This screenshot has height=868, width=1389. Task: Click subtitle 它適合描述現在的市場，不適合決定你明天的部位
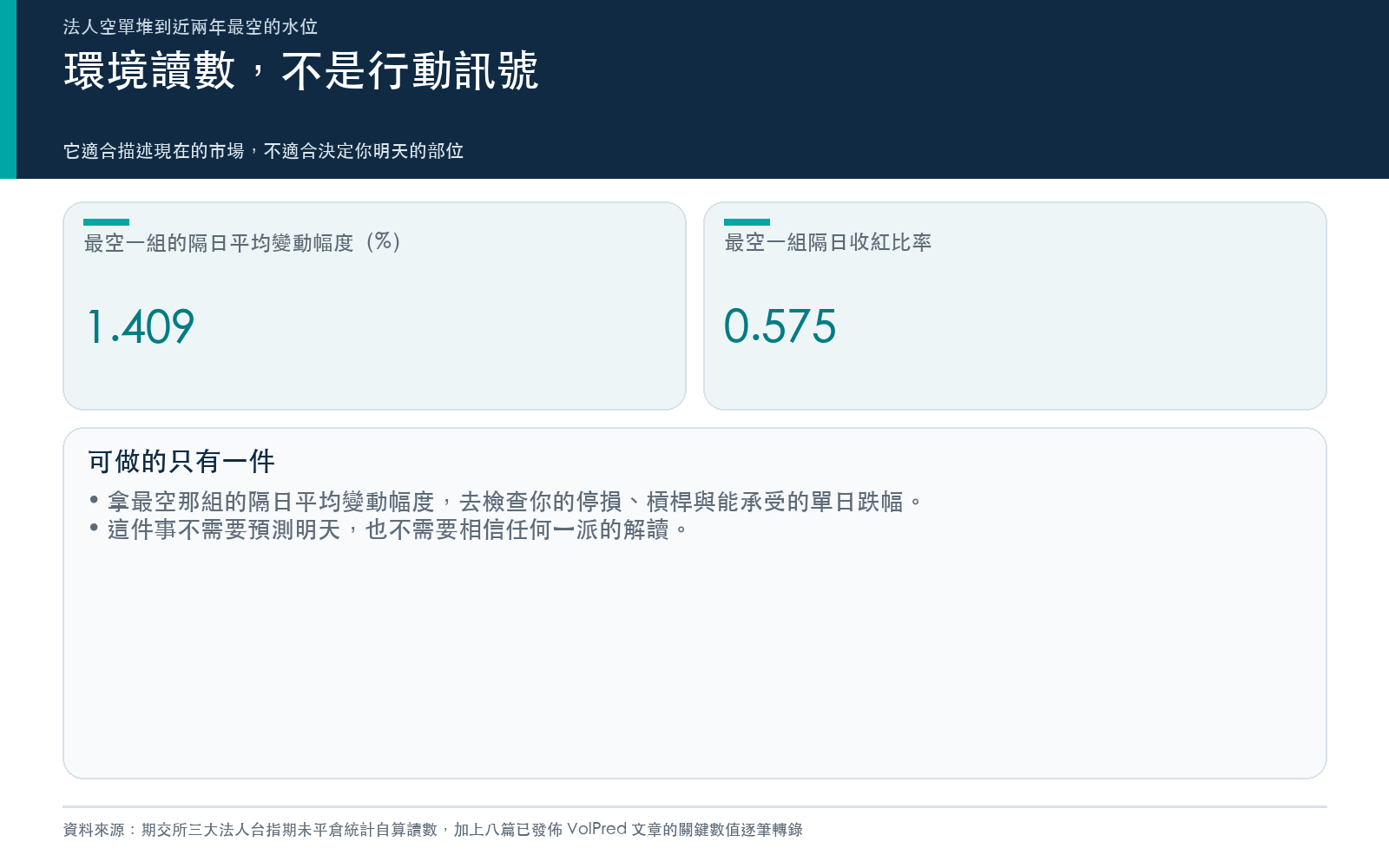(263, 151)
